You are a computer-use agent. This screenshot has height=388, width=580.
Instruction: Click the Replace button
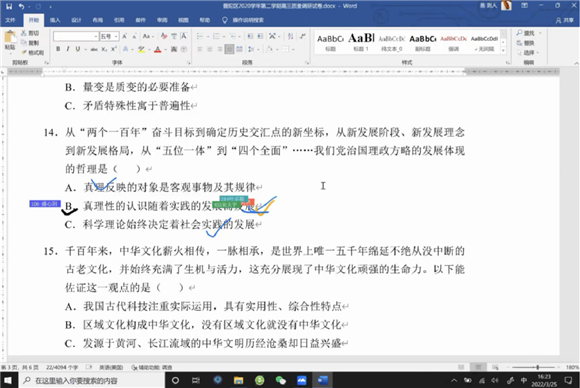pyautogui.click(x=526, y=43)
